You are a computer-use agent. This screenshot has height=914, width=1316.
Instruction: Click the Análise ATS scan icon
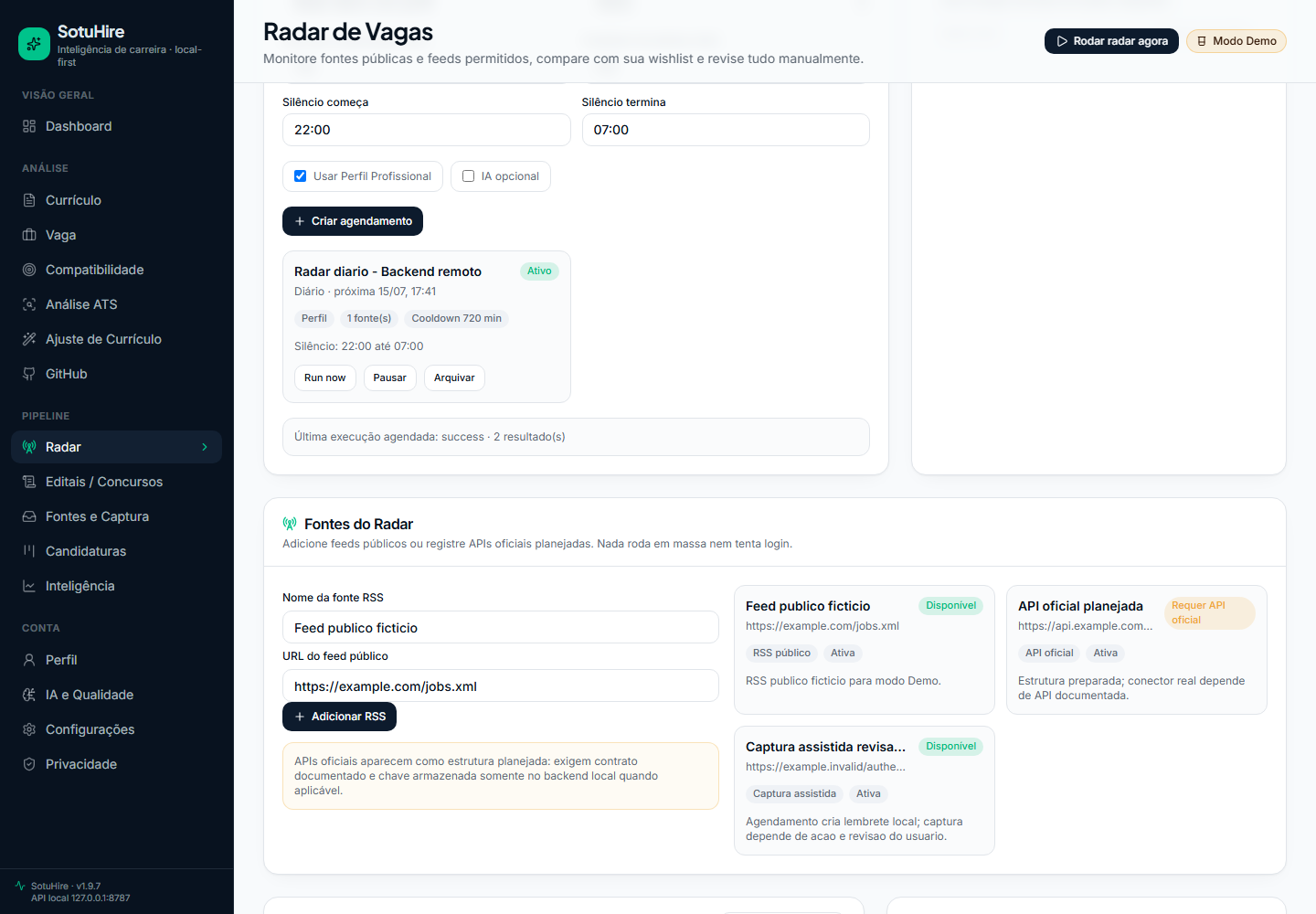[29, 304]
